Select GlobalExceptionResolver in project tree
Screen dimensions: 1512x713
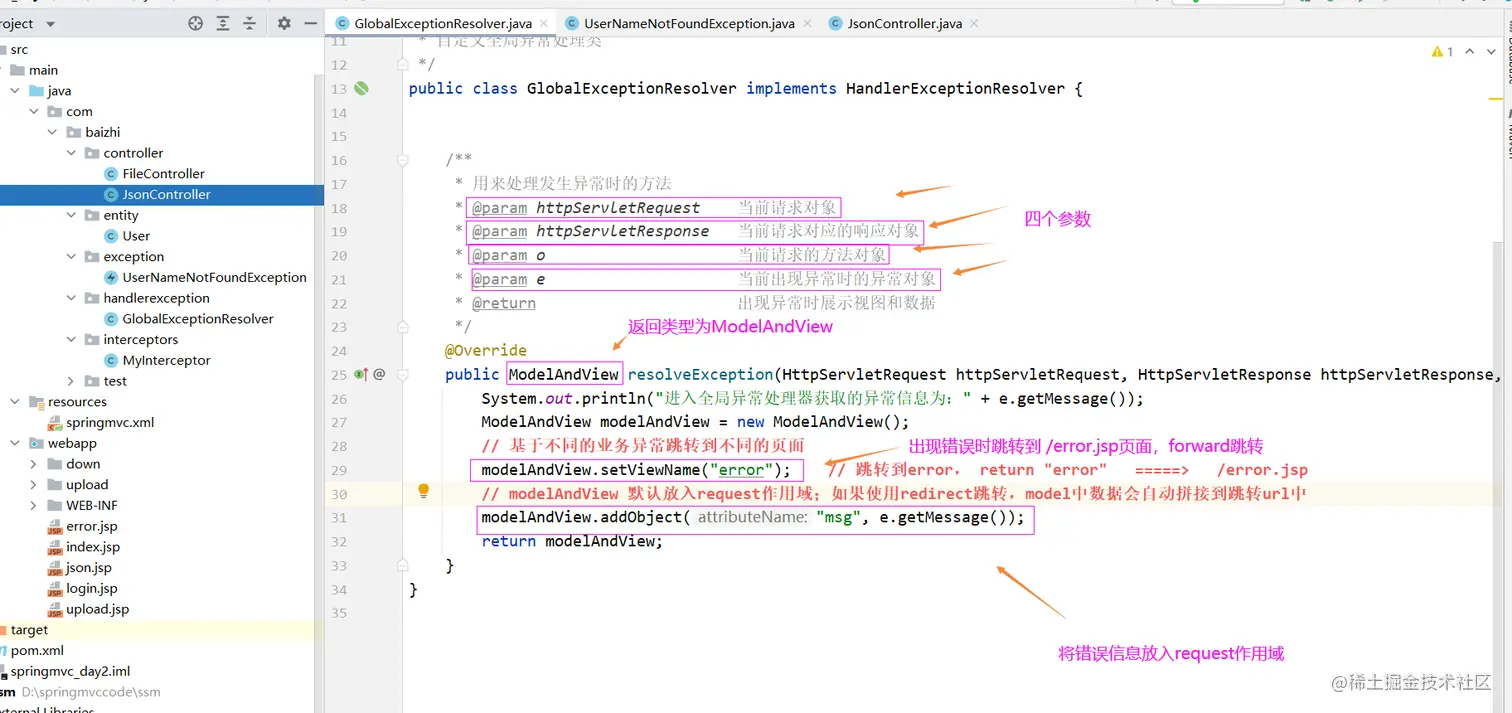(x=197, y=319)
